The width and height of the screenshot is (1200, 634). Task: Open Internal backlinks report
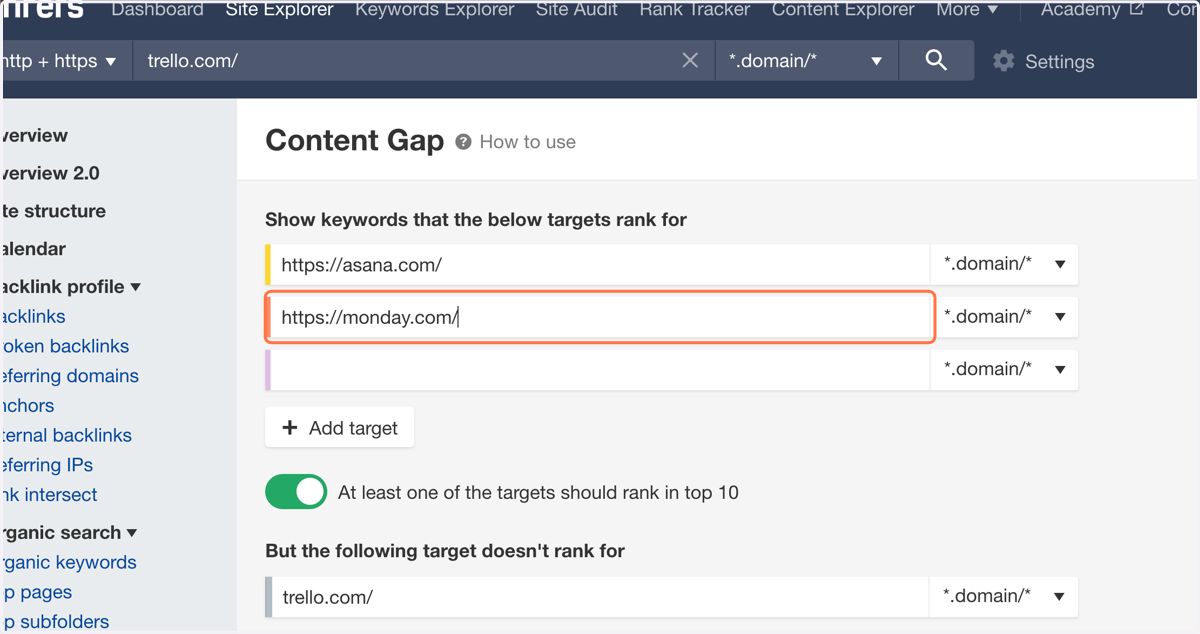tap(67, 435)
